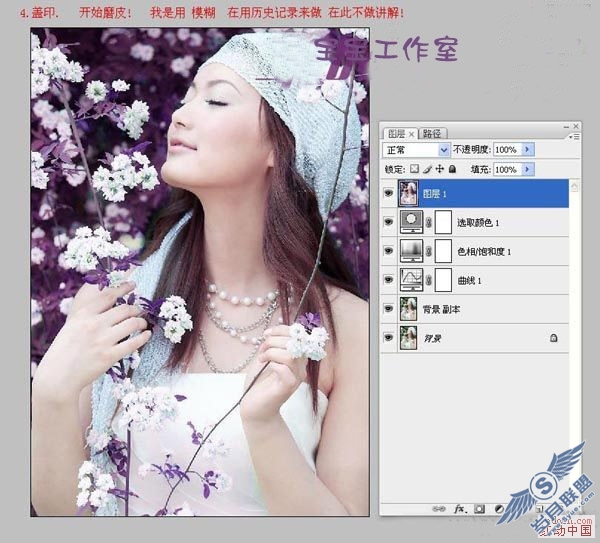Image resolution: width=600 pixels, height=543 pixels.
Task: Close the 图层 tab with its x
Action: 411,134
